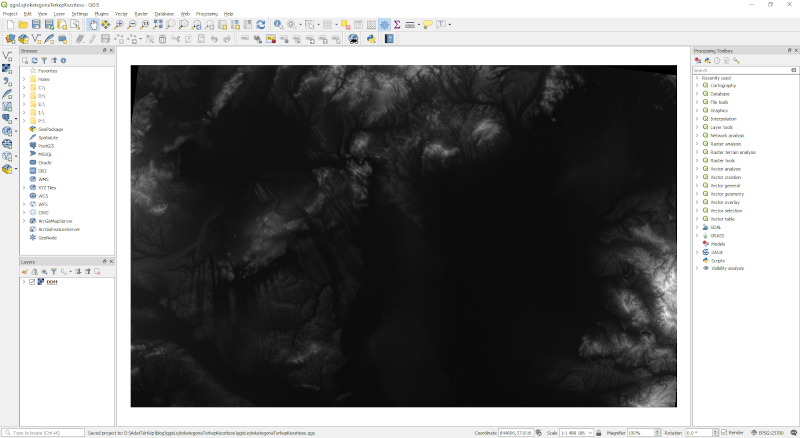Toggle the Render checkbox in status bar
The height and width of the screenshot is (438, 800).
(x=724, y=433)
